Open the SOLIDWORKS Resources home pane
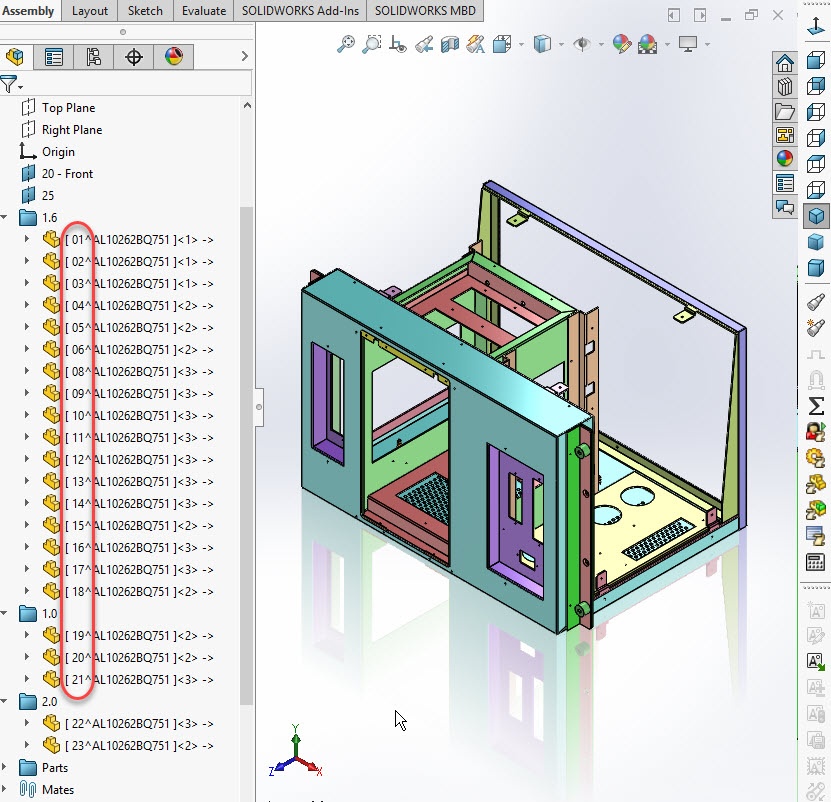The image size is (831, 802). [x=785, y=63]
